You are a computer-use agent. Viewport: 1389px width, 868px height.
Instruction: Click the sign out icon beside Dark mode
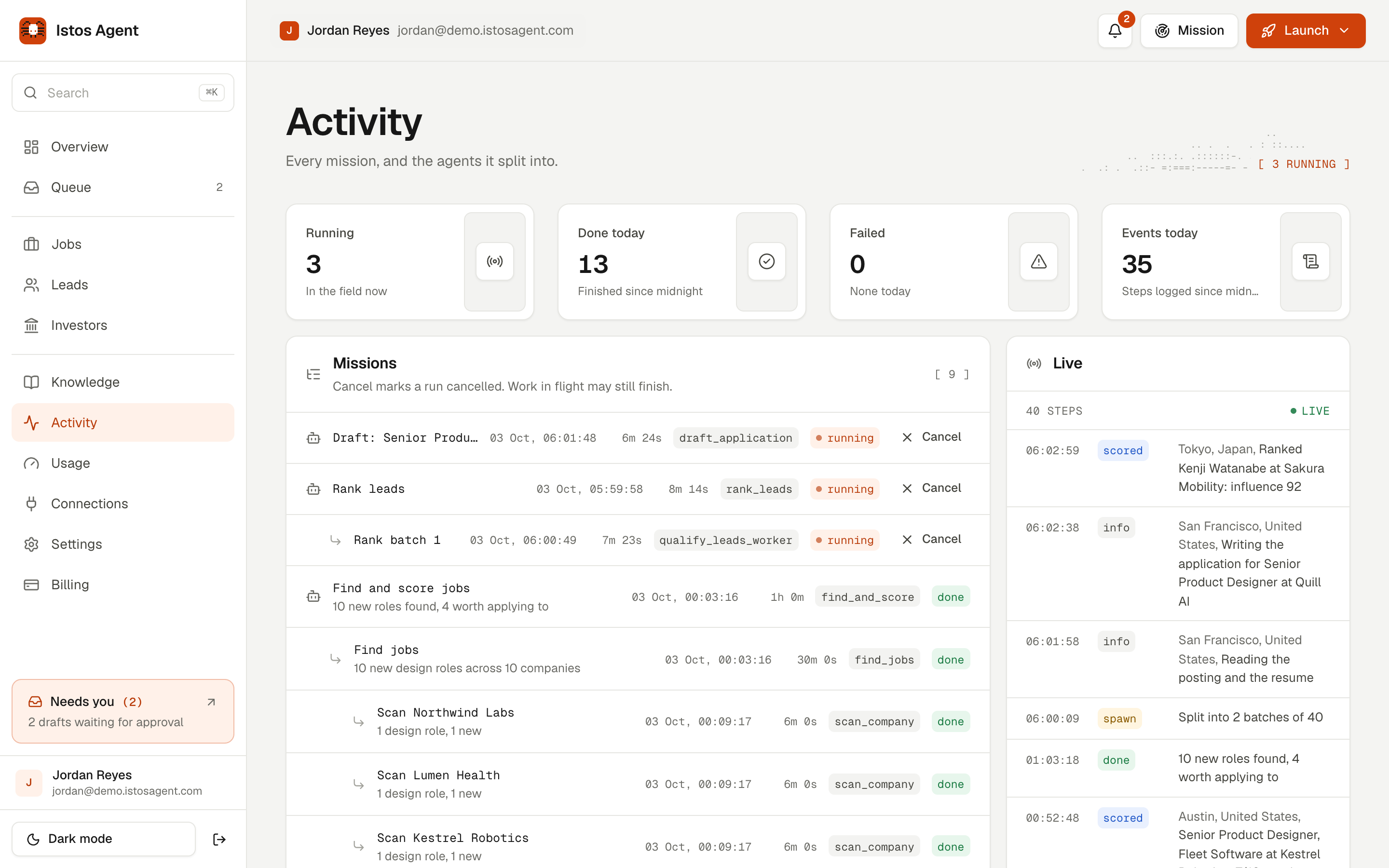219,839
